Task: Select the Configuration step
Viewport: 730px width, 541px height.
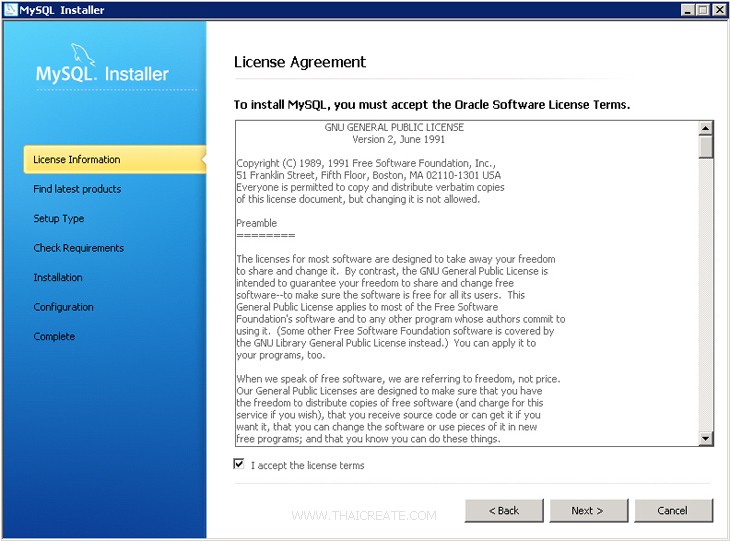Action: point(63,307)
